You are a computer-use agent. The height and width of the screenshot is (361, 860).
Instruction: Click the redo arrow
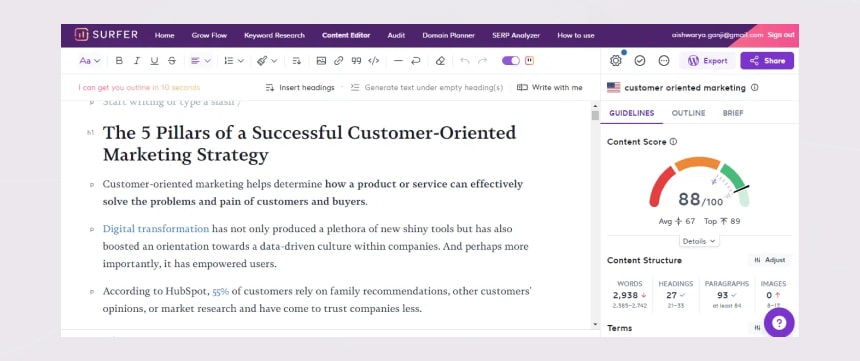482,61
